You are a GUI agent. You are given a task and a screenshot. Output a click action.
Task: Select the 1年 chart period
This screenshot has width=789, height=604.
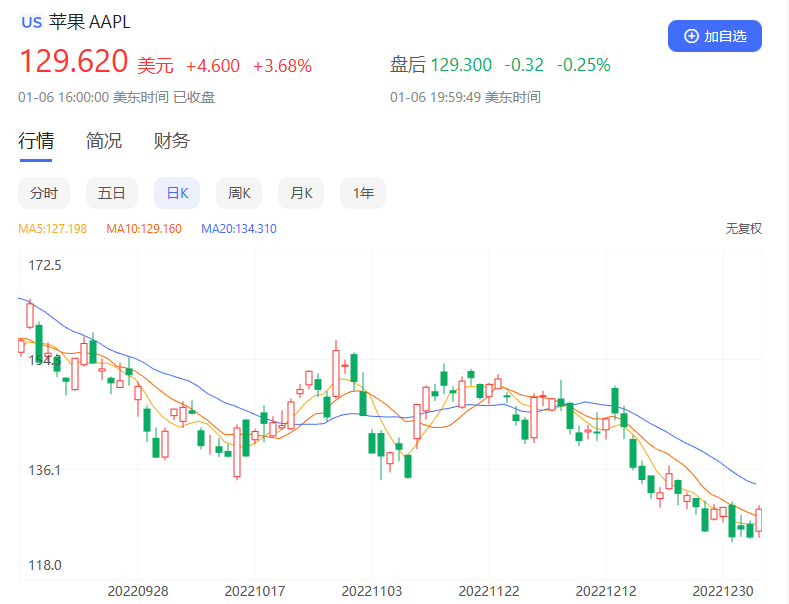[x=363, y=193]
